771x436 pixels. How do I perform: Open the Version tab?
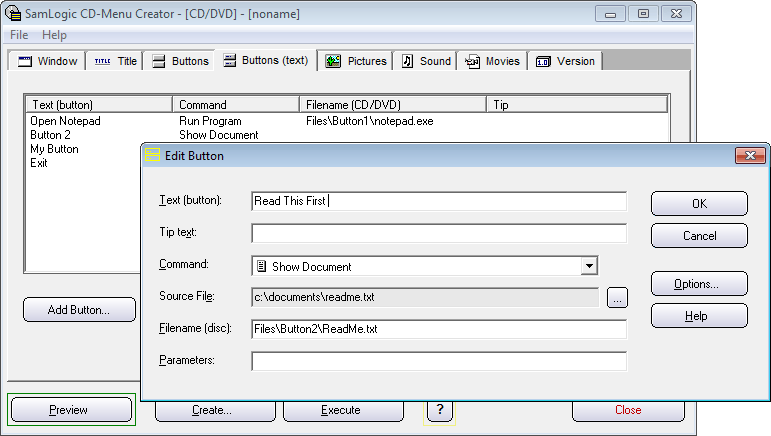pyautogui.click(x=565, y=61)
